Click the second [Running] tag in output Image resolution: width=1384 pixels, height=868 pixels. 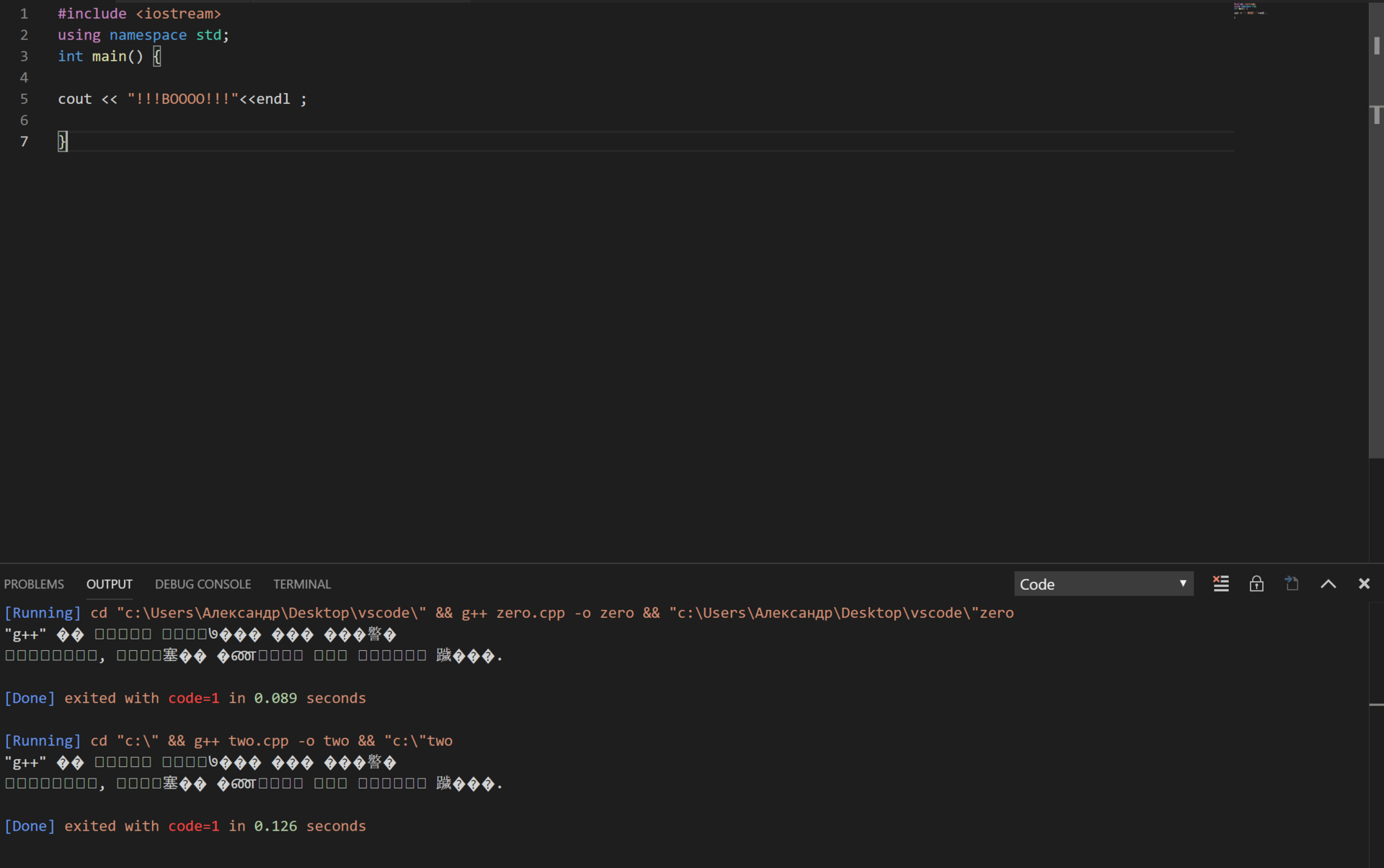coord(43,740)
